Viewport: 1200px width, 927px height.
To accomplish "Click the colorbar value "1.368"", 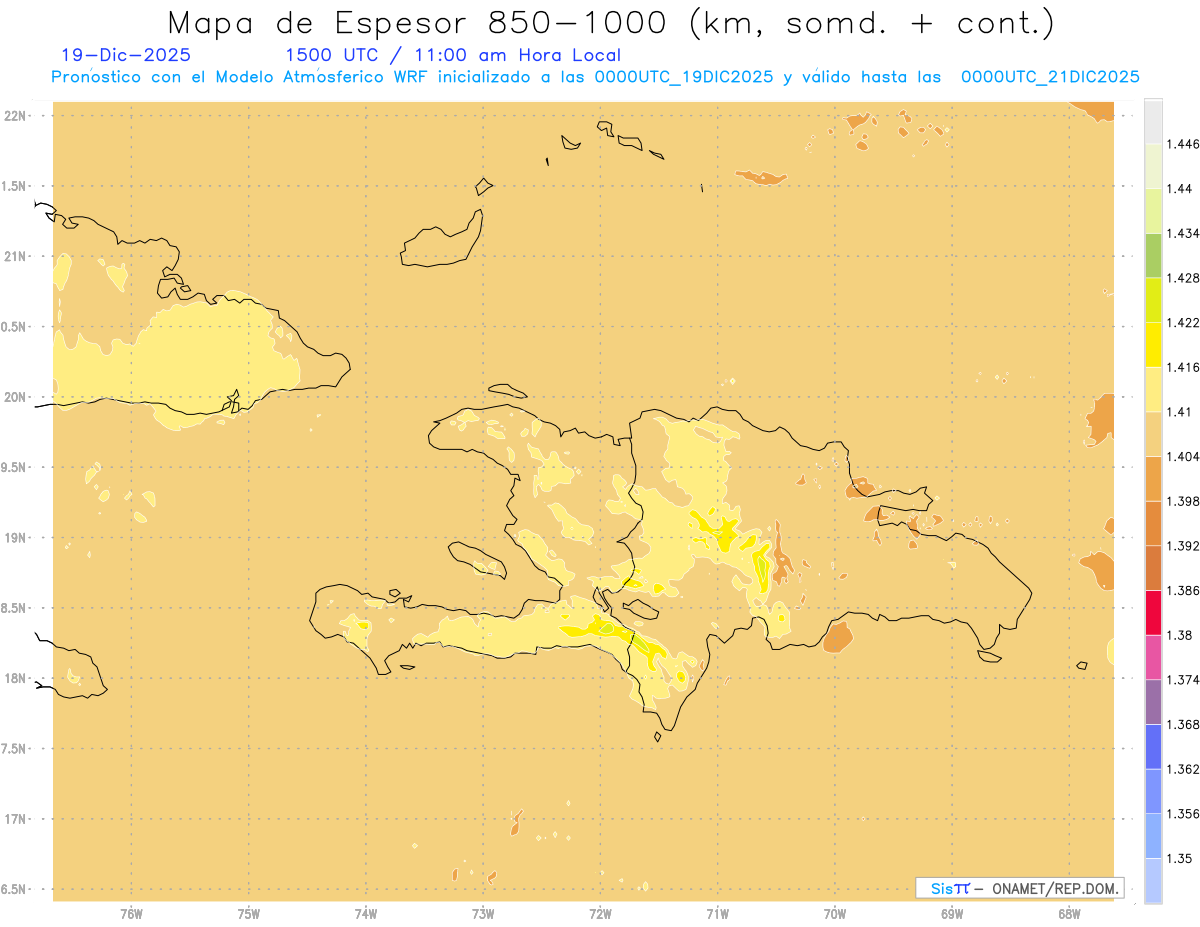I will pos(1185,724).
